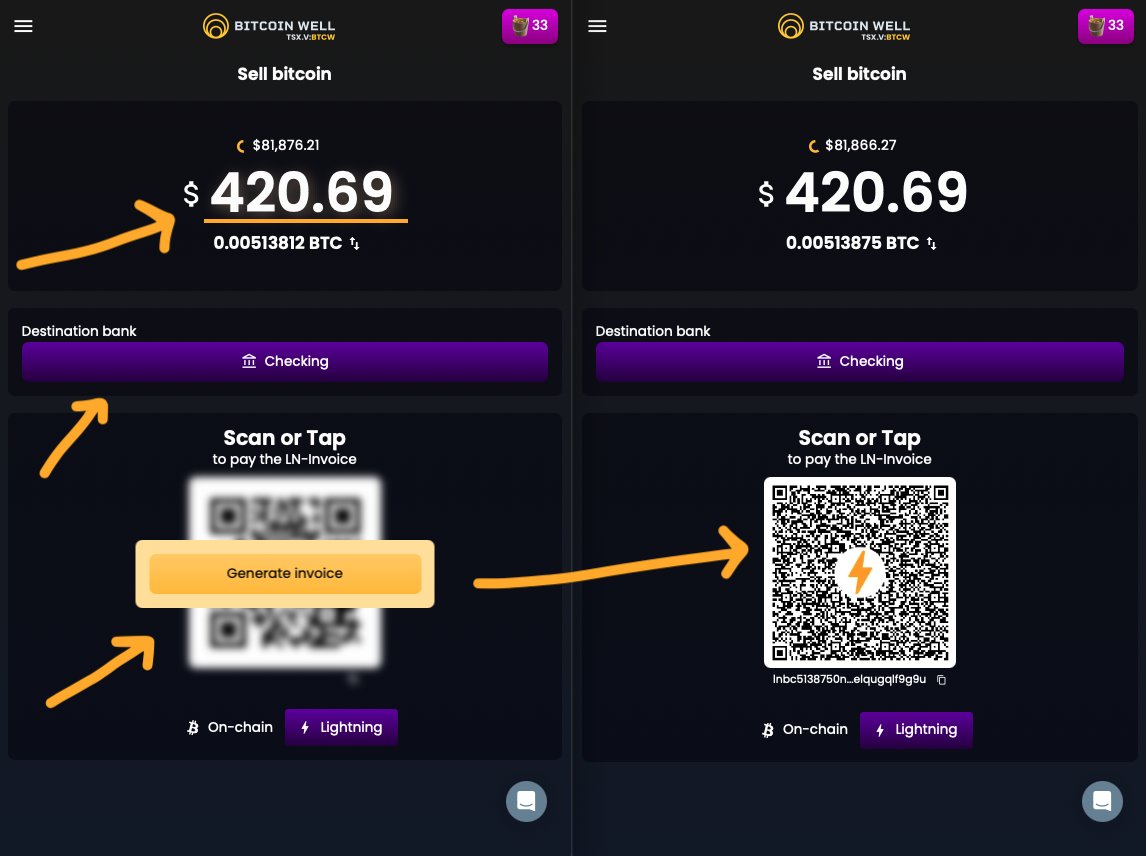The image size is (1146, 856).
Task: Tap the Lightning invoice QR code
Action: point(860,572)
